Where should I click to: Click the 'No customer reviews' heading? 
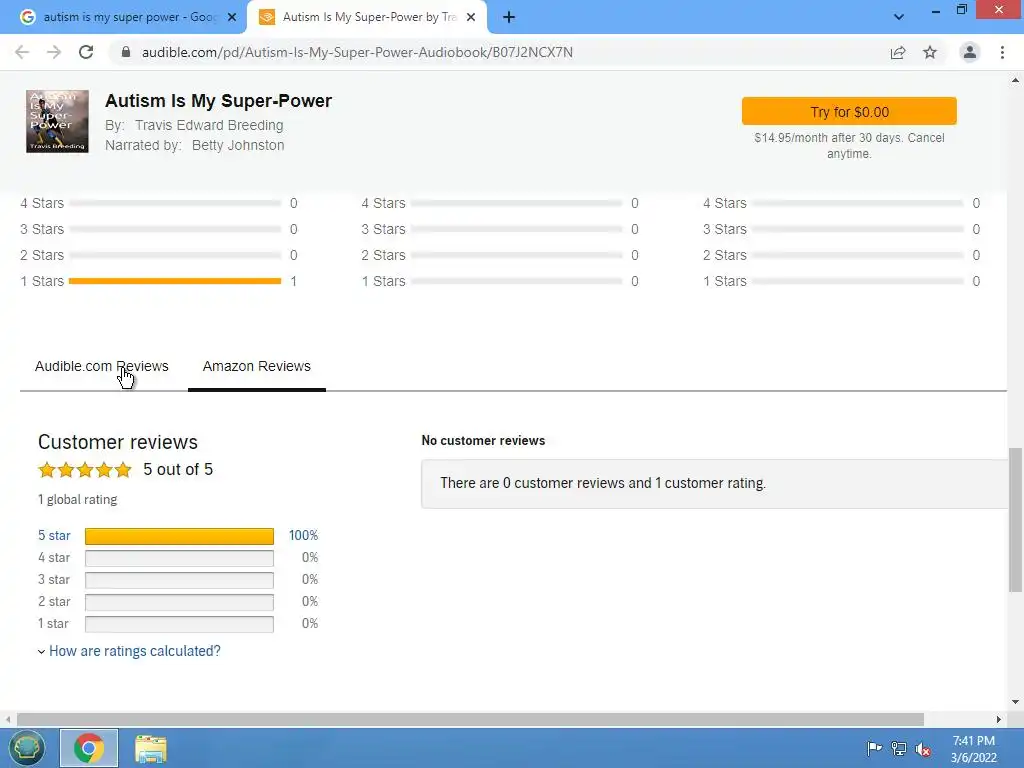click(x=483, y=441)
